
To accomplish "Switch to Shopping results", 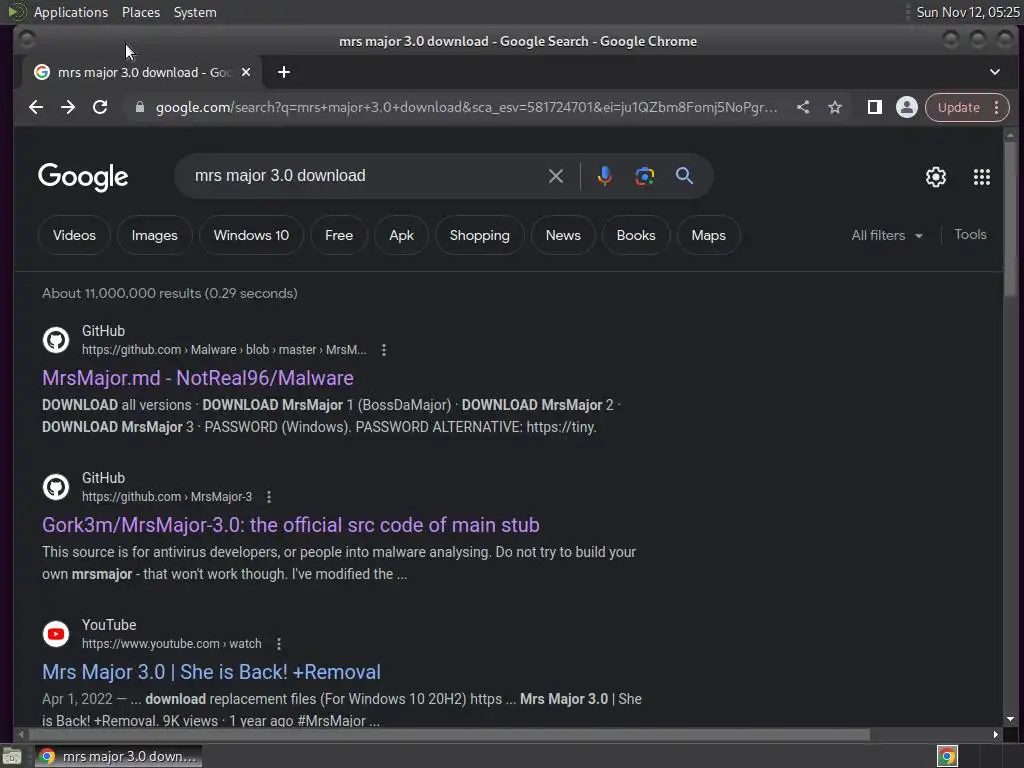I will (479, 235).
